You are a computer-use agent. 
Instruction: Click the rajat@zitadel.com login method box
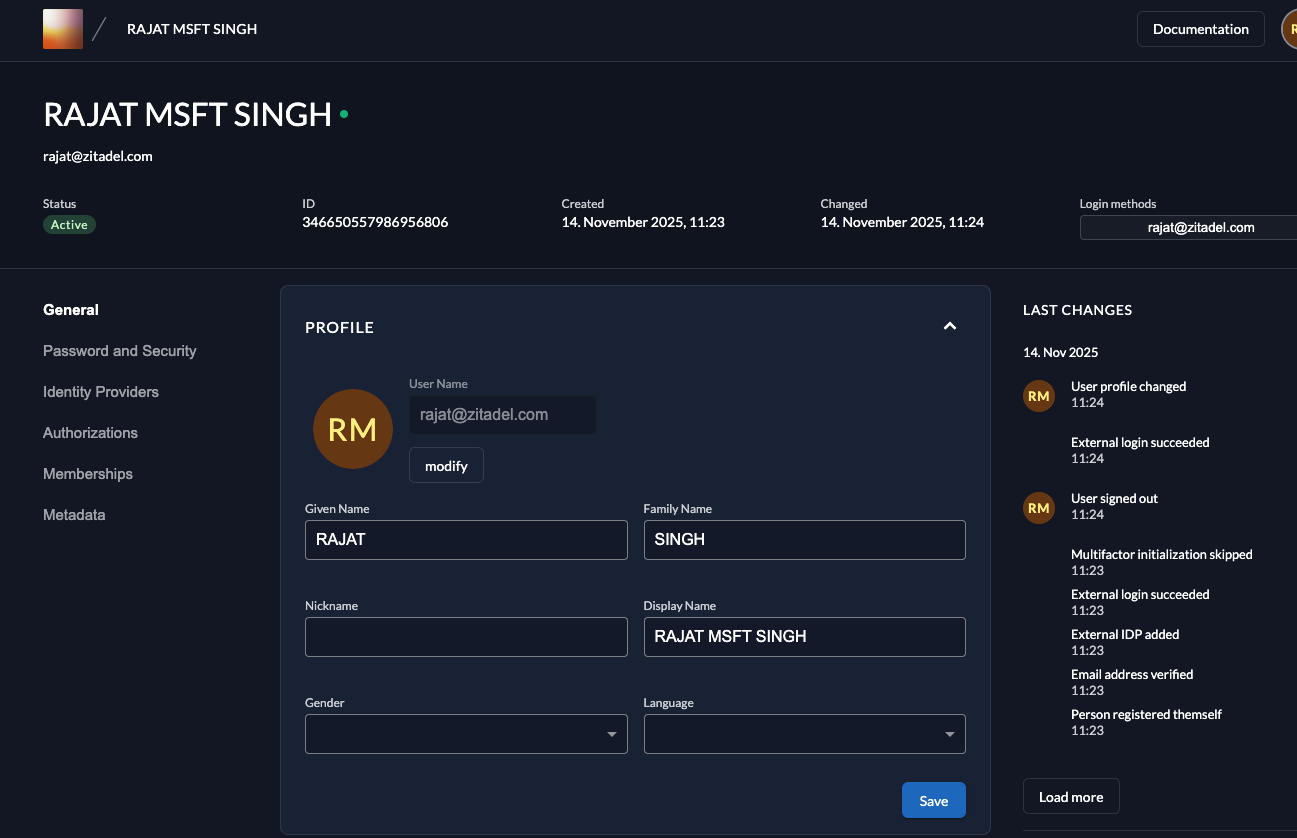[1188, 228]
